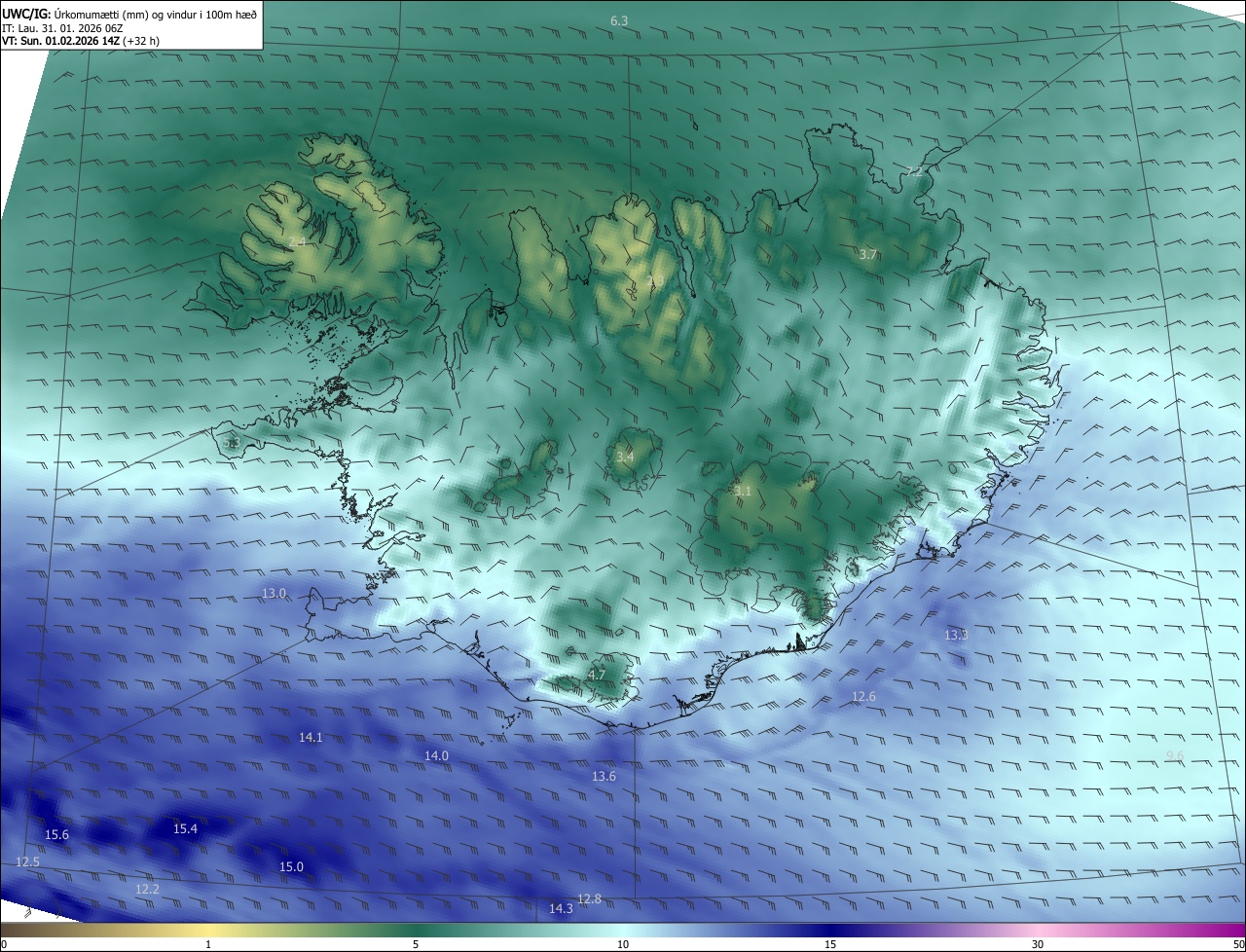Click the 15.4 value label
The width and height of the screenshot is (1246, 952).
pos(185,828)
